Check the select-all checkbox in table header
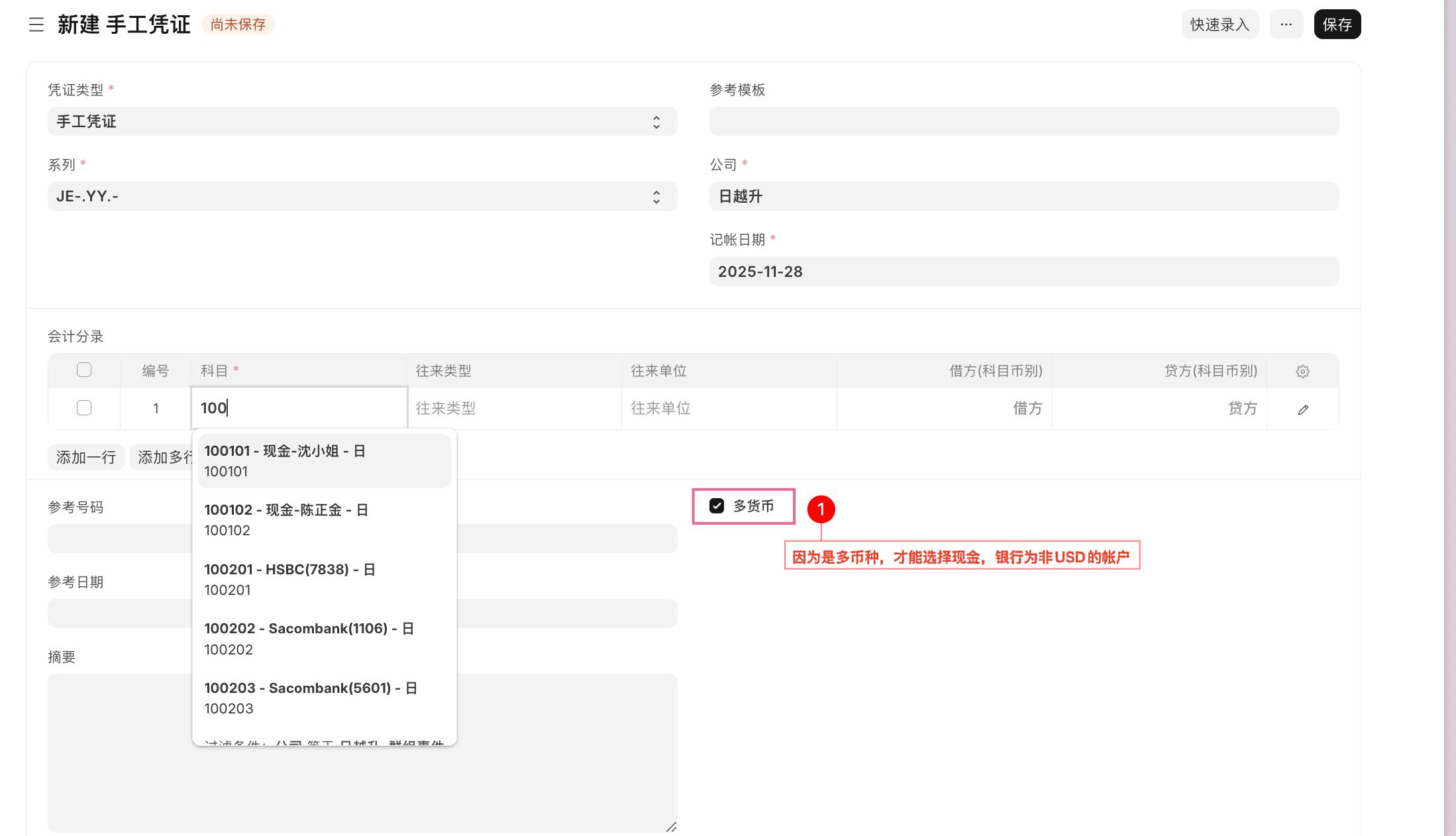 (x=84, y=370)
